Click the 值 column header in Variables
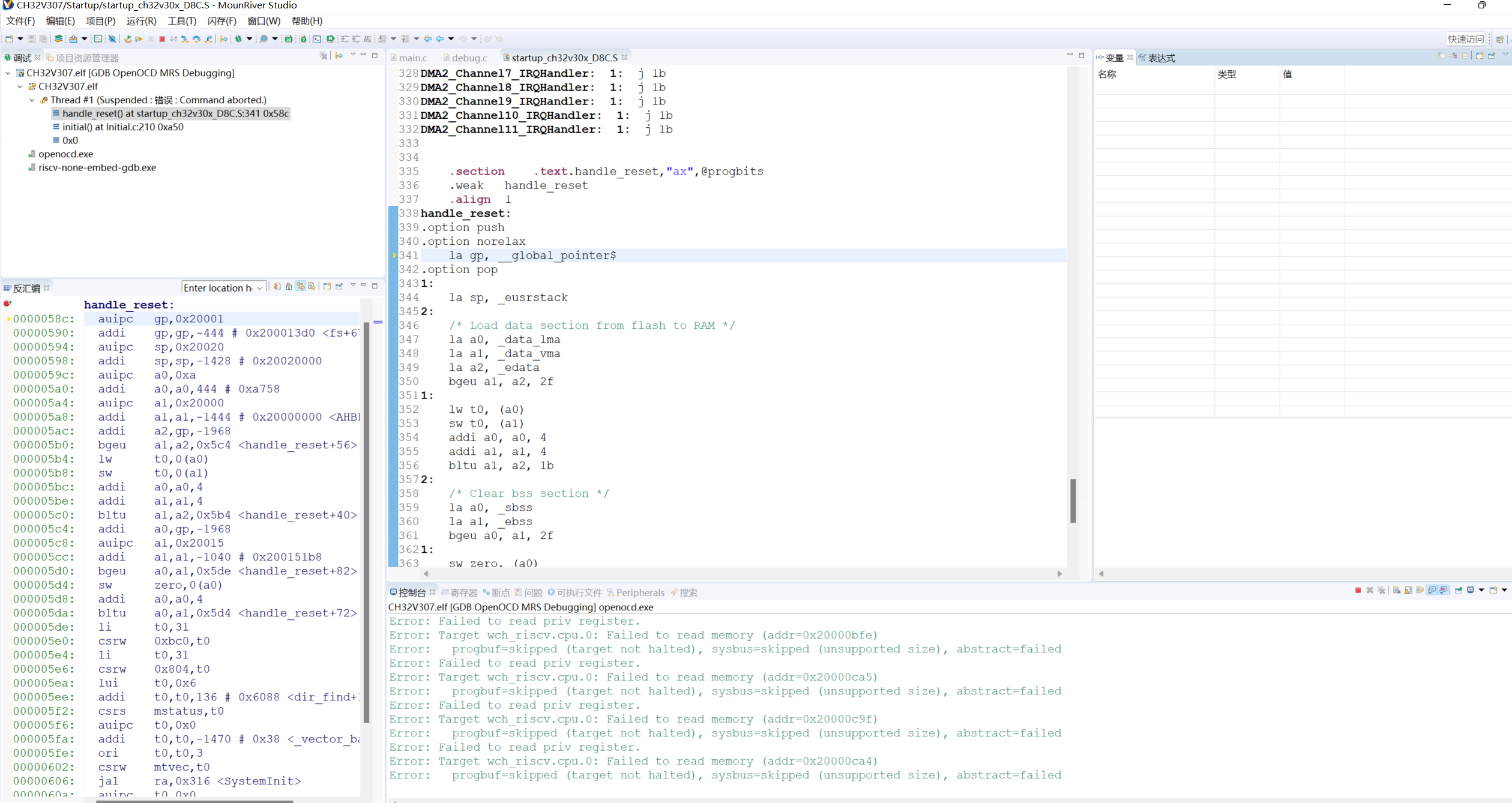 click(x=1311, y=74)
